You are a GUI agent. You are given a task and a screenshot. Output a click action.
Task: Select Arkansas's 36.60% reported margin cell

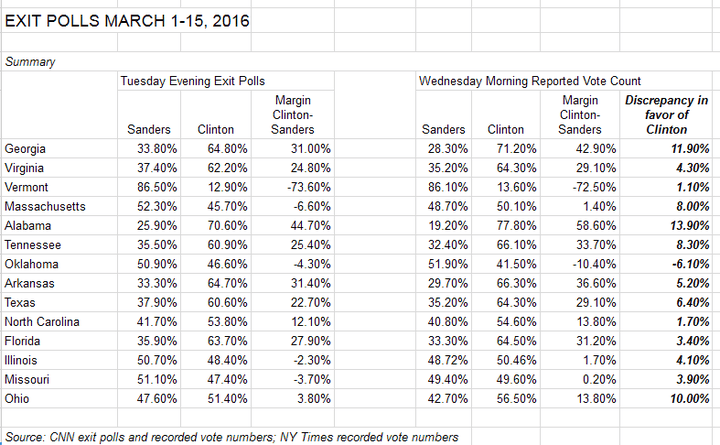(582, 283)
